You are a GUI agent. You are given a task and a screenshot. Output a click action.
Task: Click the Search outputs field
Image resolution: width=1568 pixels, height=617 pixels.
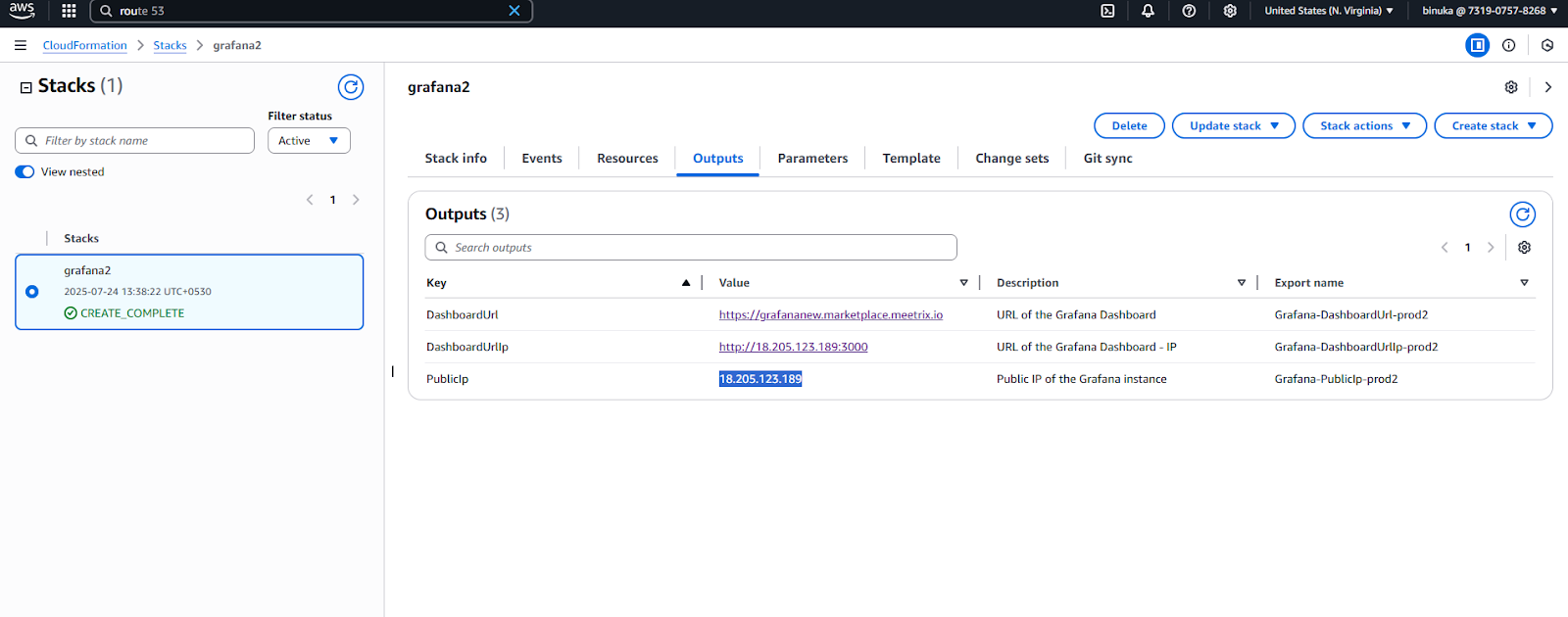coord(691,248)
